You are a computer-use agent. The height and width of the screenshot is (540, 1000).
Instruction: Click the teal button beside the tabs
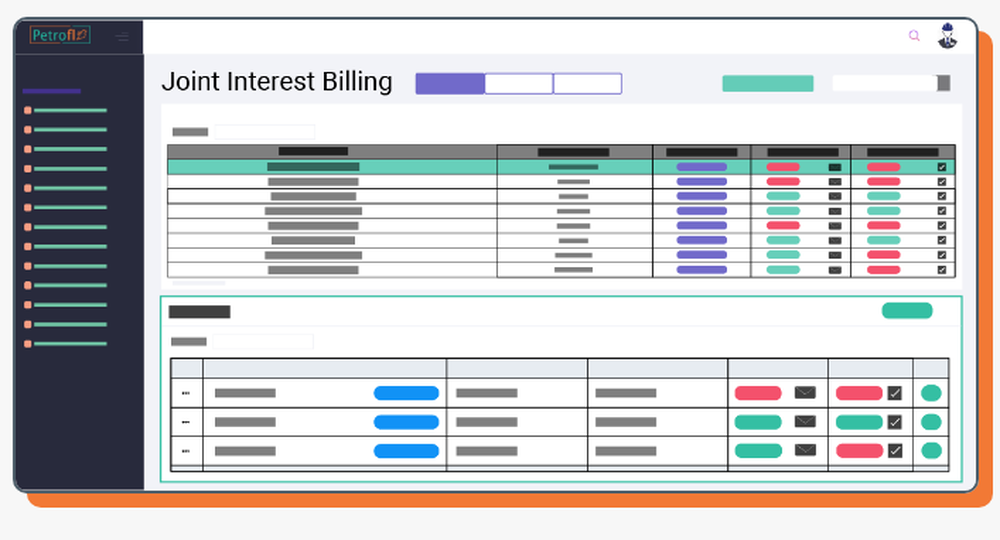[x=767, y=83]
